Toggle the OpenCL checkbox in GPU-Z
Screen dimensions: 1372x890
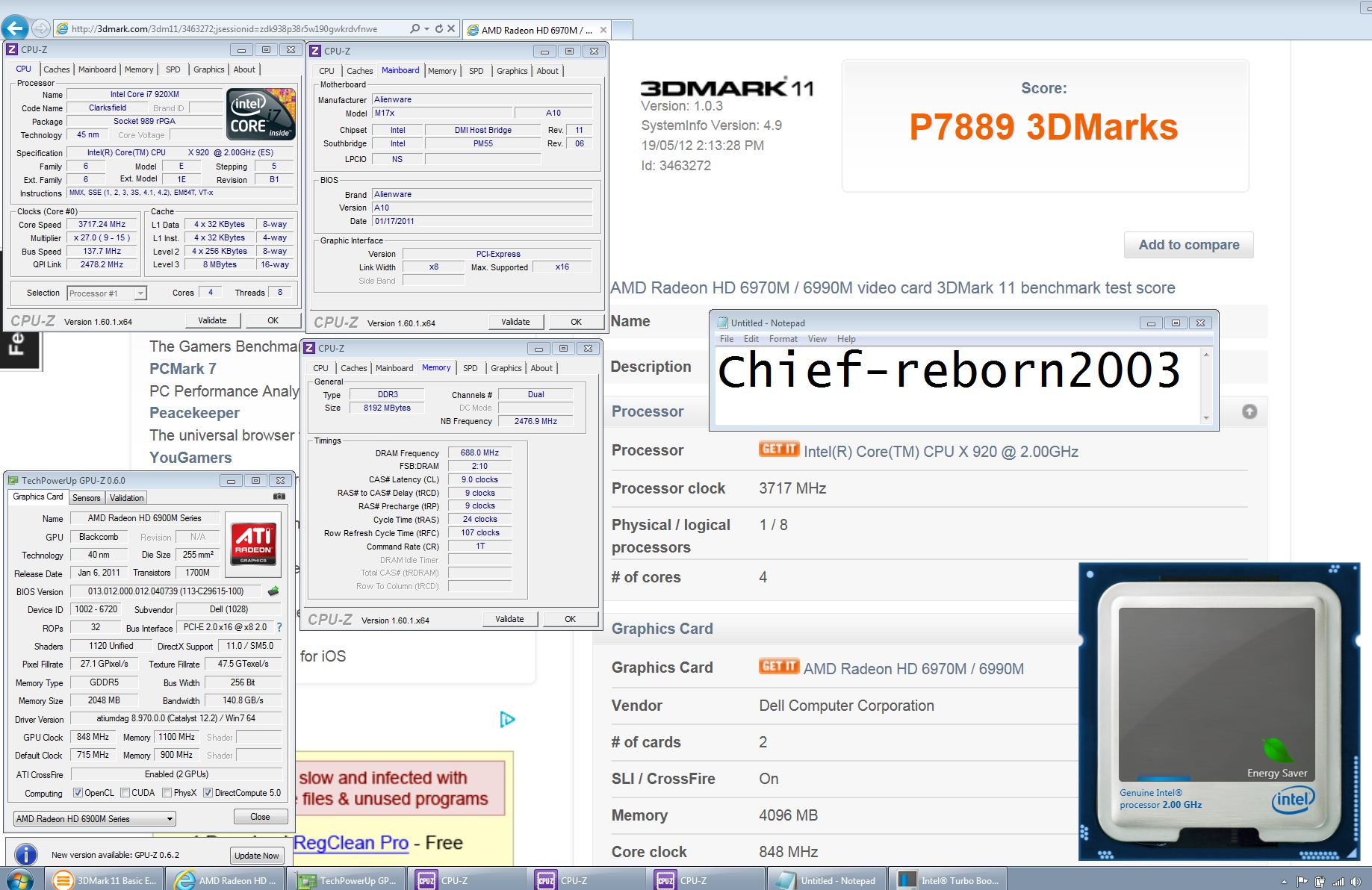pyautogui.click(x=78, y=793)
